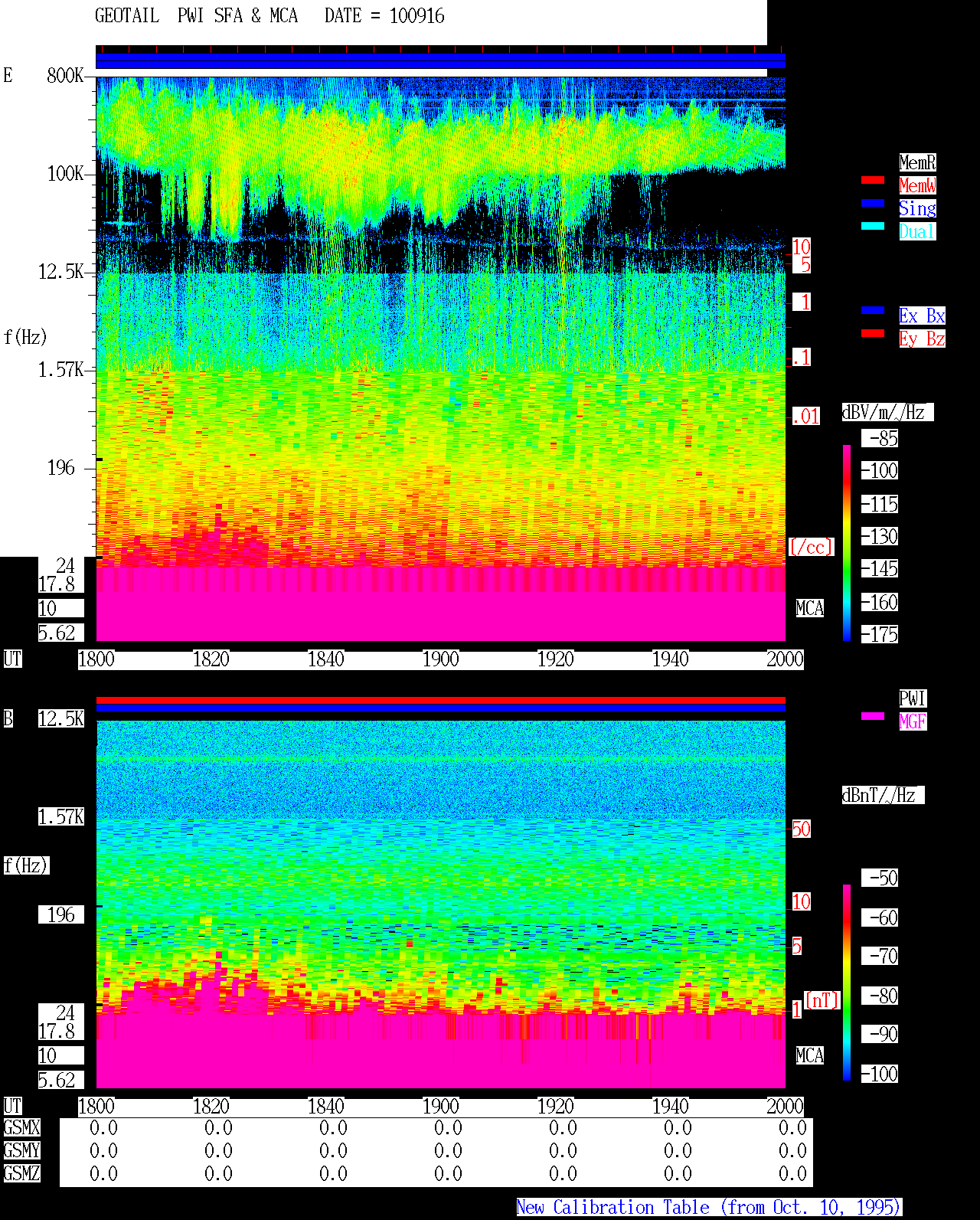The height and width of the screenshot is (1220, 980).
Task: Click the magenta MGF legend swatch
Action: click(873, 716)
